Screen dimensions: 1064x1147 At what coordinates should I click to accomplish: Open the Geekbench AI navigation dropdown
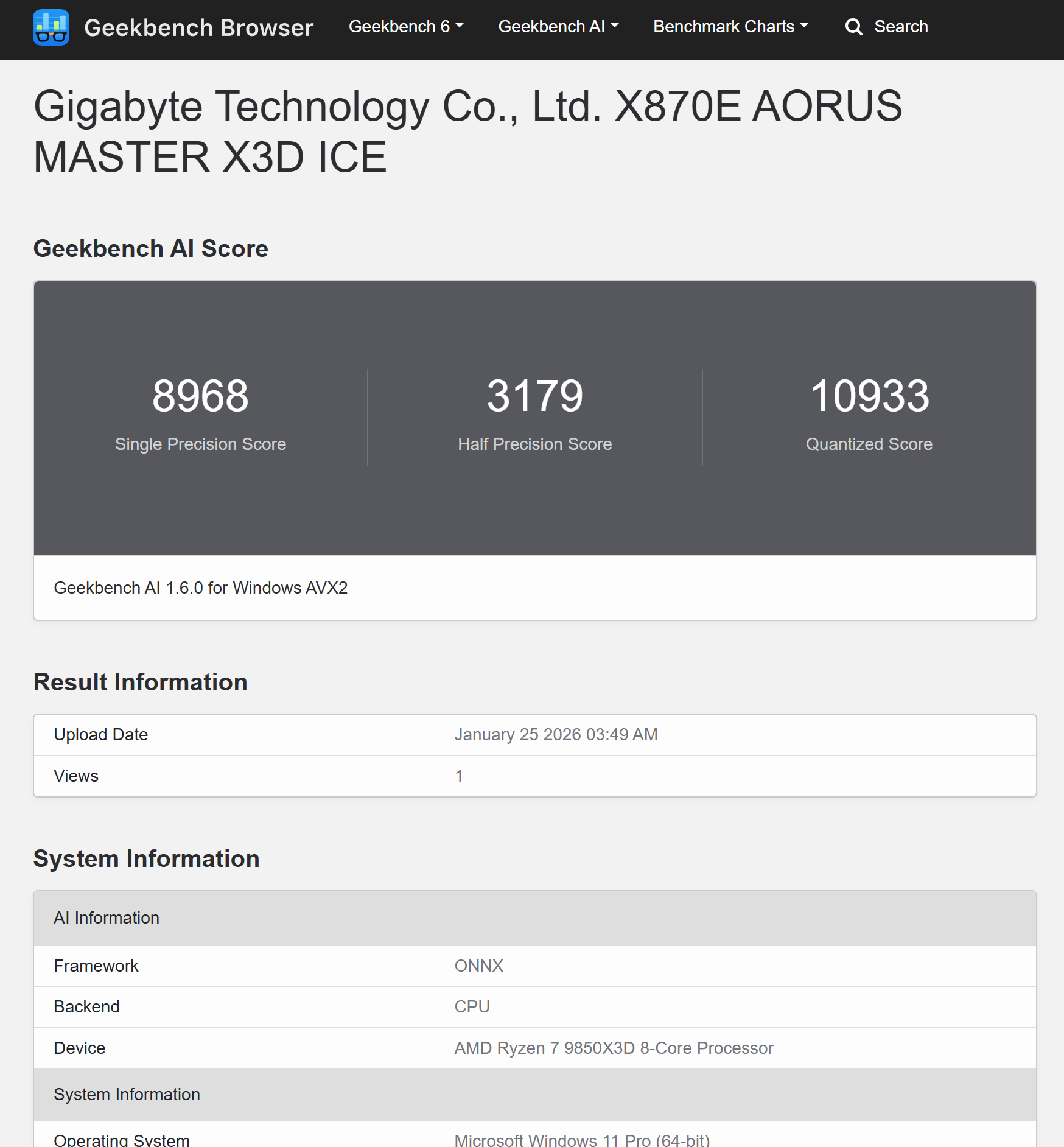(558, 27)
